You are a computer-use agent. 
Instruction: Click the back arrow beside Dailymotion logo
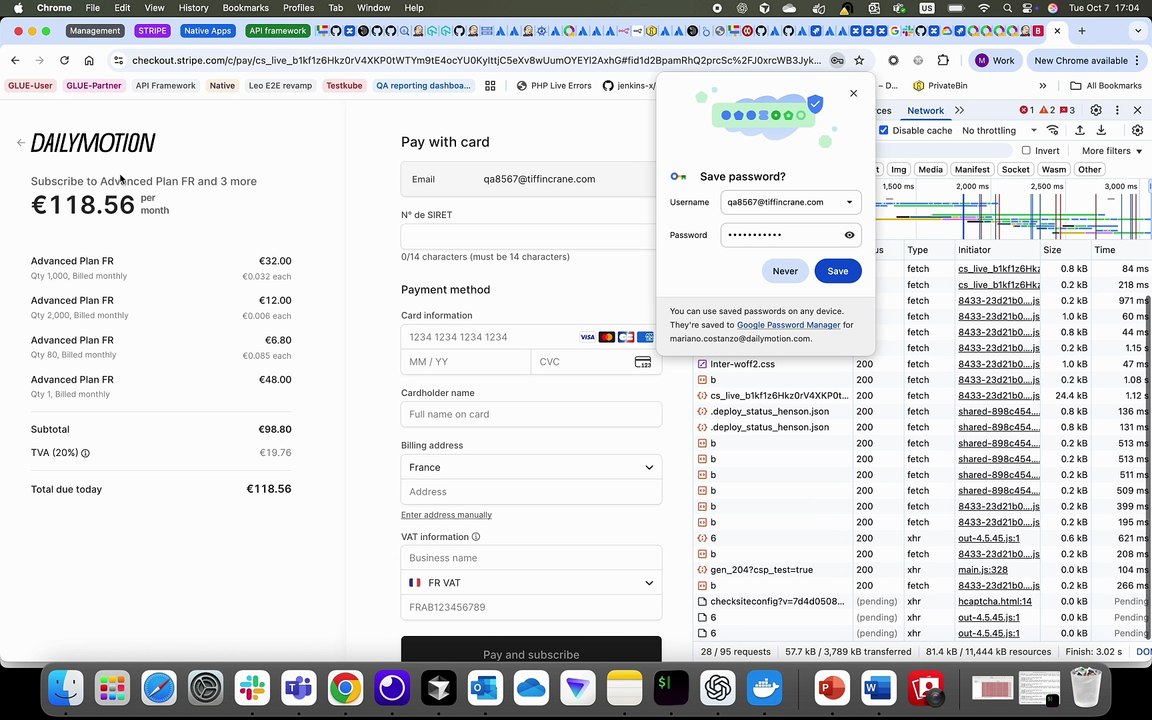[21, 143]
